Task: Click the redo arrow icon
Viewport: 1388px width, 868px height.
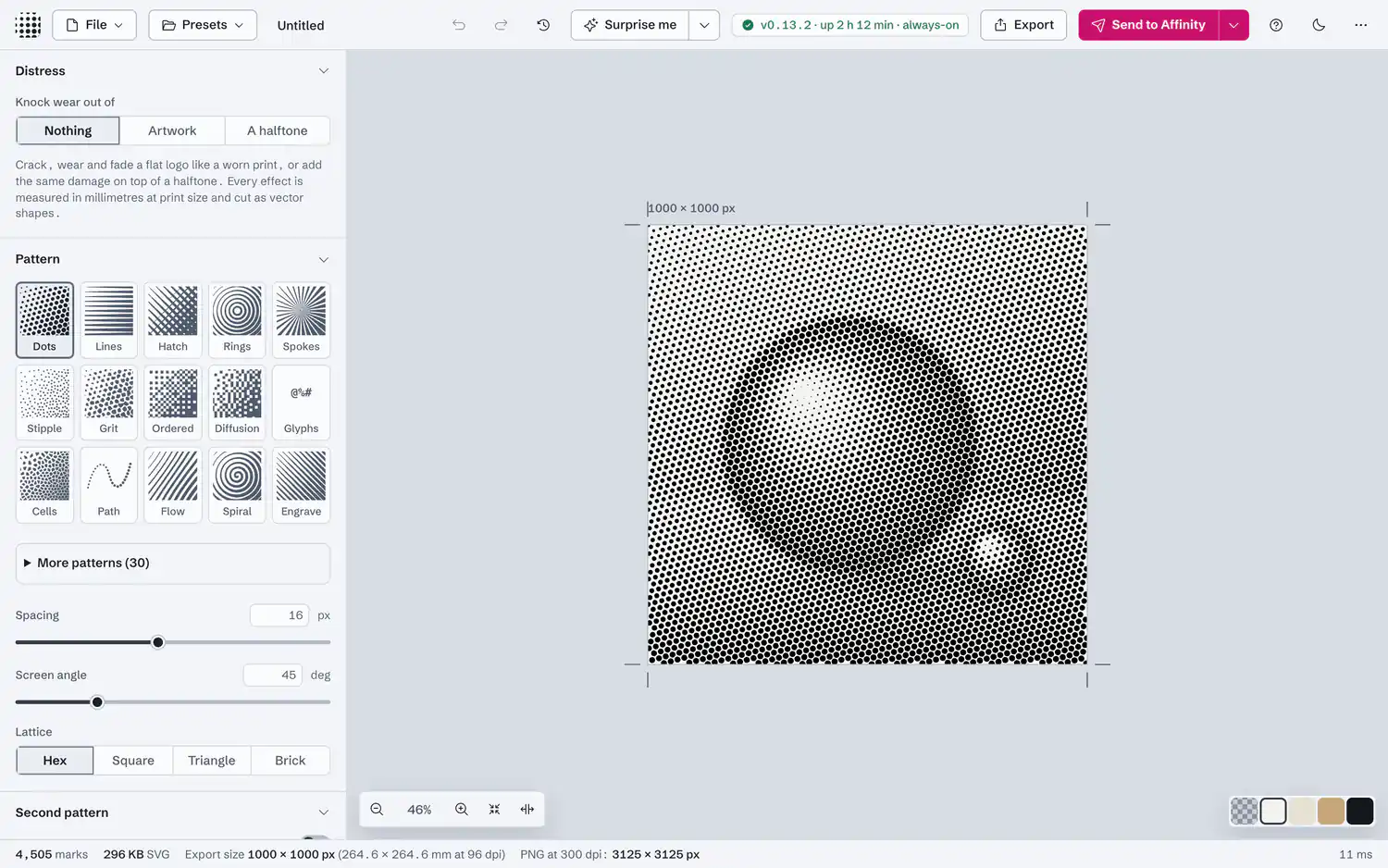Action: click(501, 25)
